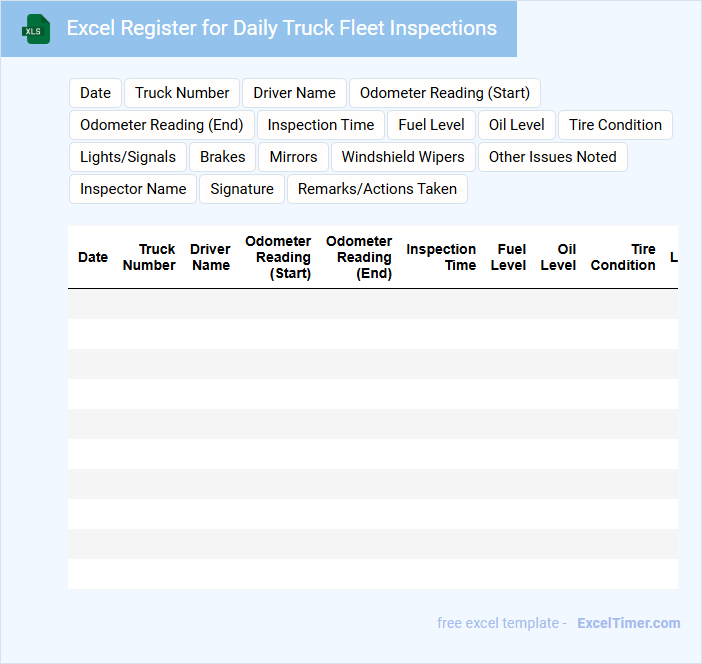Click the Inspection Time table header
The height and width of the screenshot is (664, 702).
click(x=441, y=257)
